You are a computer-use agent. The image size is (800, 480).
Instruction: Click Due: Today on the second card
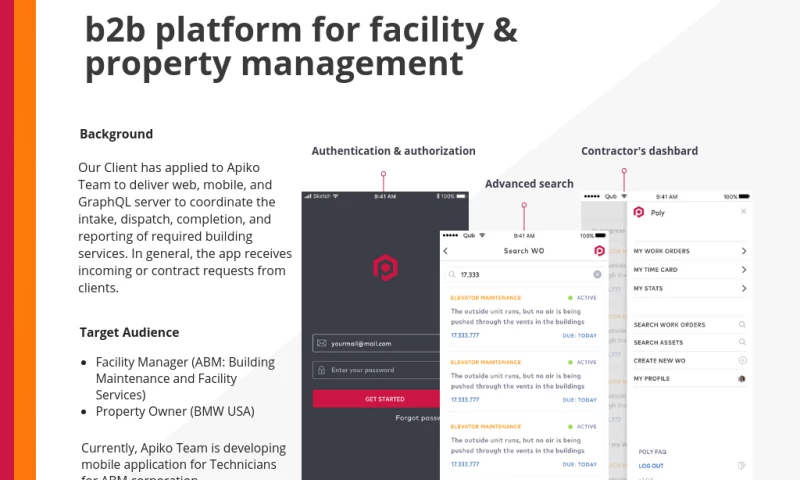[x=580, y=400]
